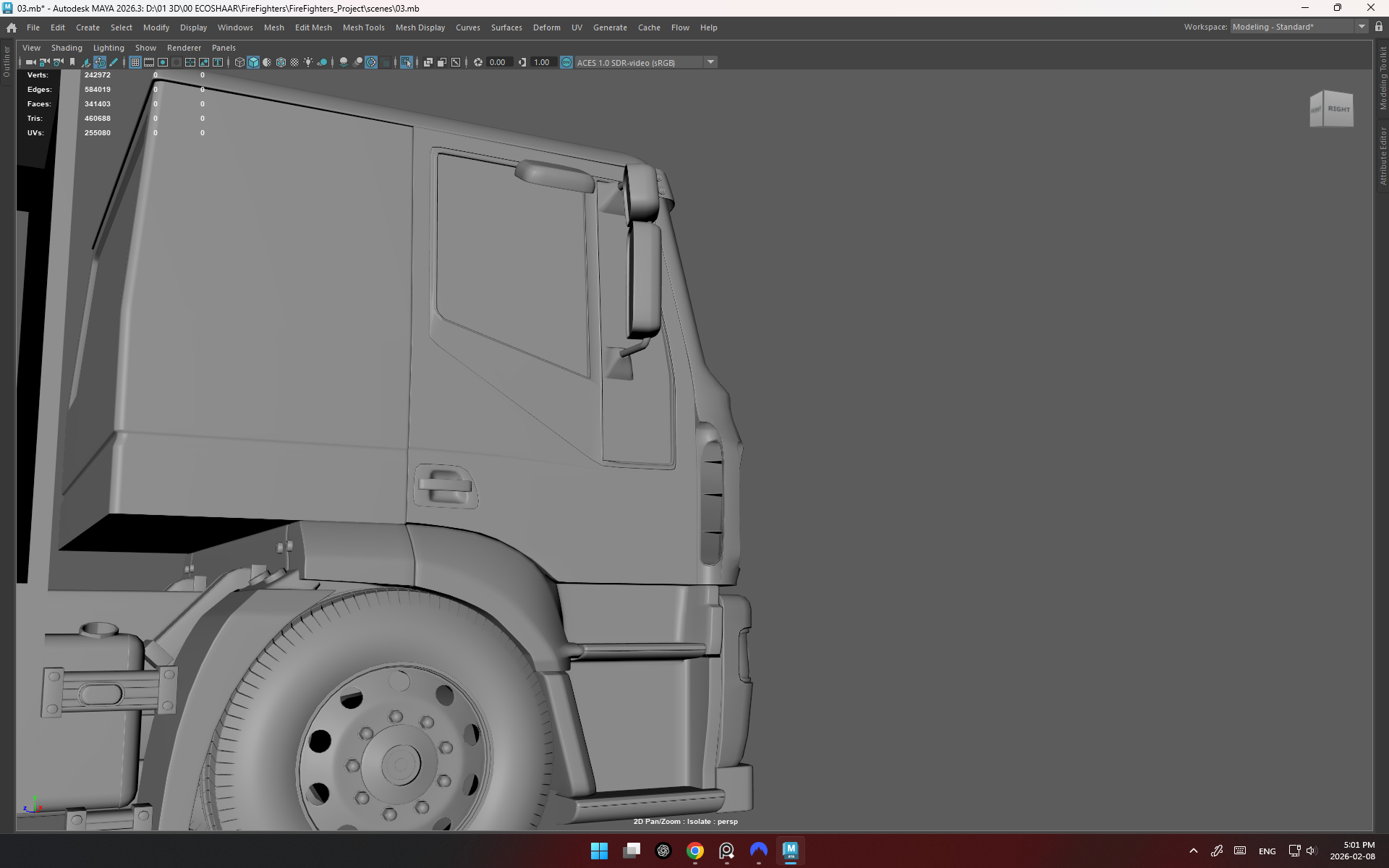This screenshot has width=1389, height=868.
Task: Open the Shading panel menu
Action: pos(67,48)
